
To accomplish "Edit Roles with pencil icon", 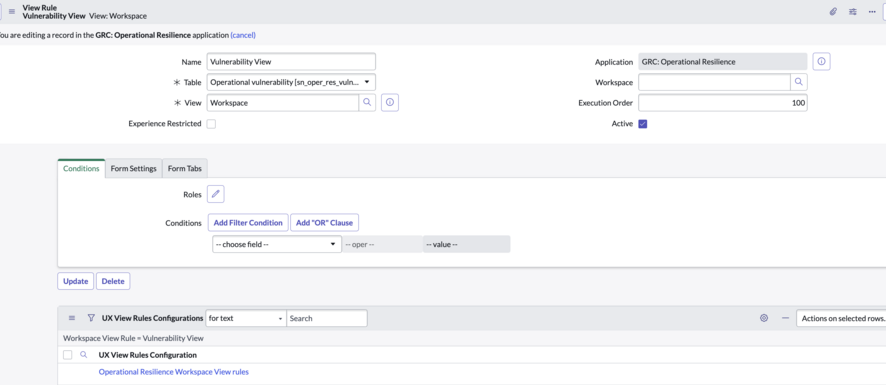I will [x=215, y=194].
